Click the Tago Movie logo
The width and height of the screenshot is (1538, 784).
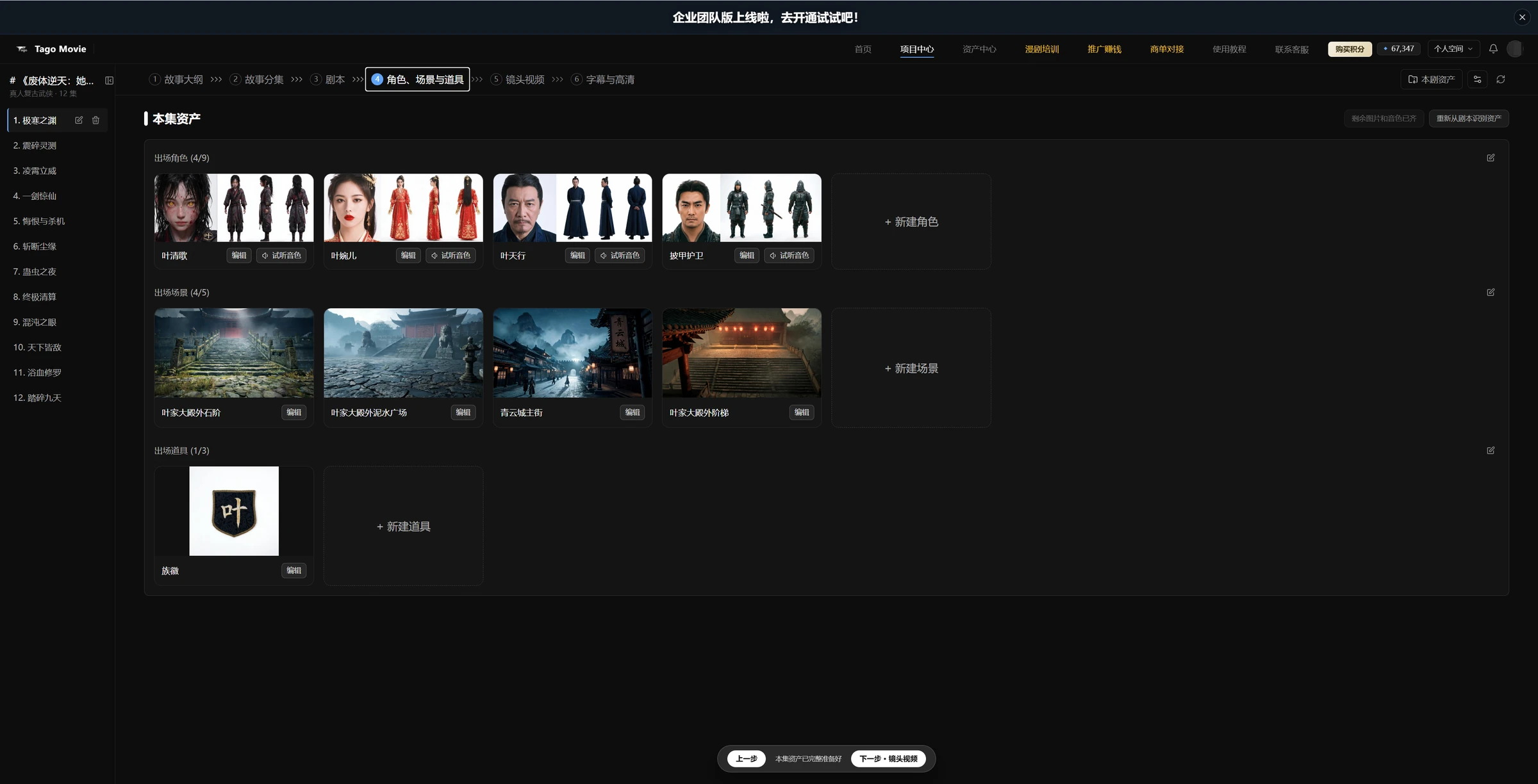51,49
